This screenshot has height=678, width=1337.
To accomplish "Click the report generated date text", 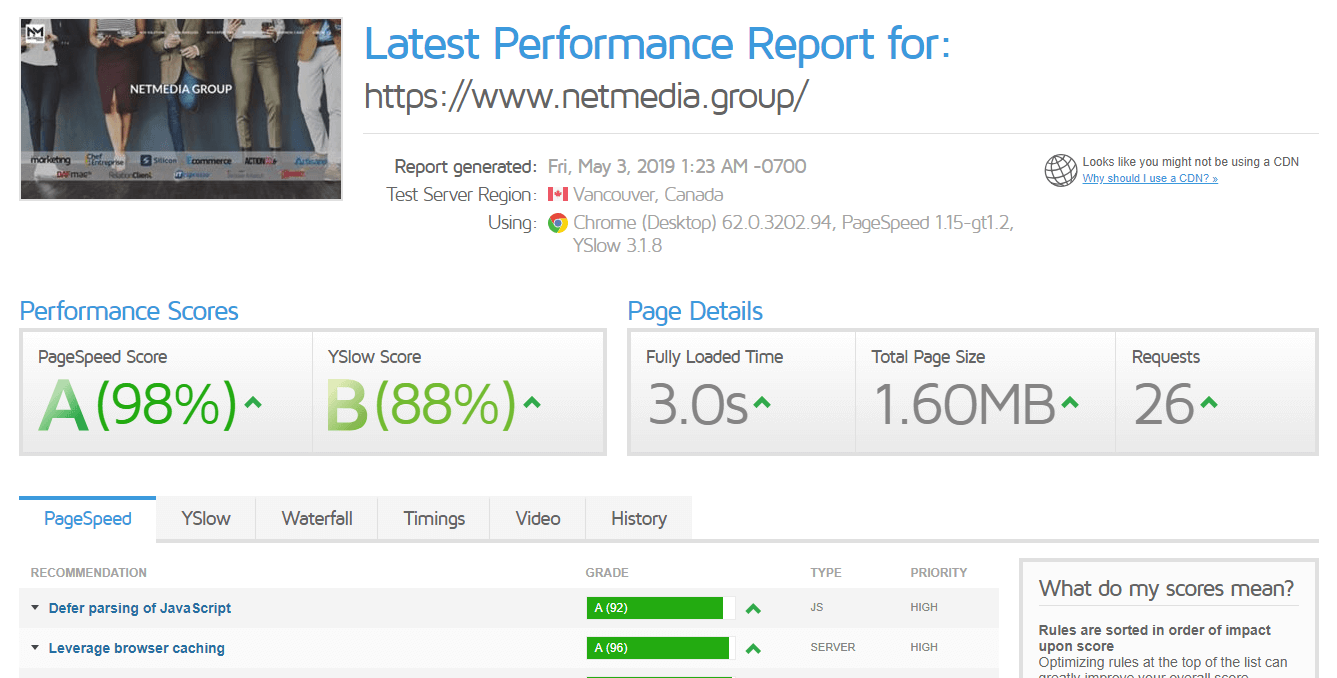I will click(677, 166).
